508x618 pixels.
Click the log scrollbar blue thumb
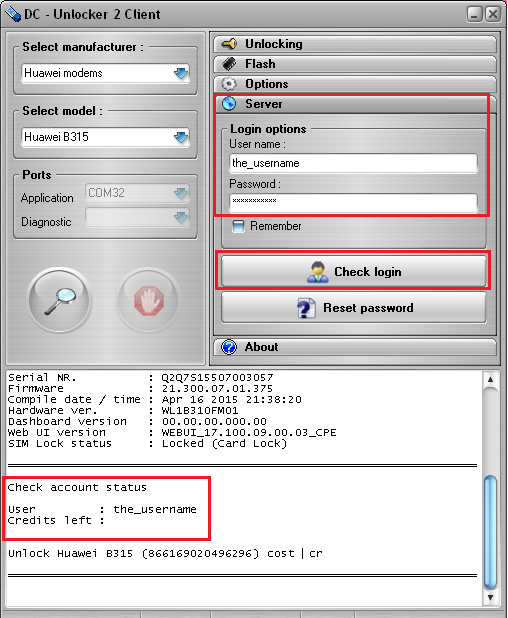coord(490,532)
